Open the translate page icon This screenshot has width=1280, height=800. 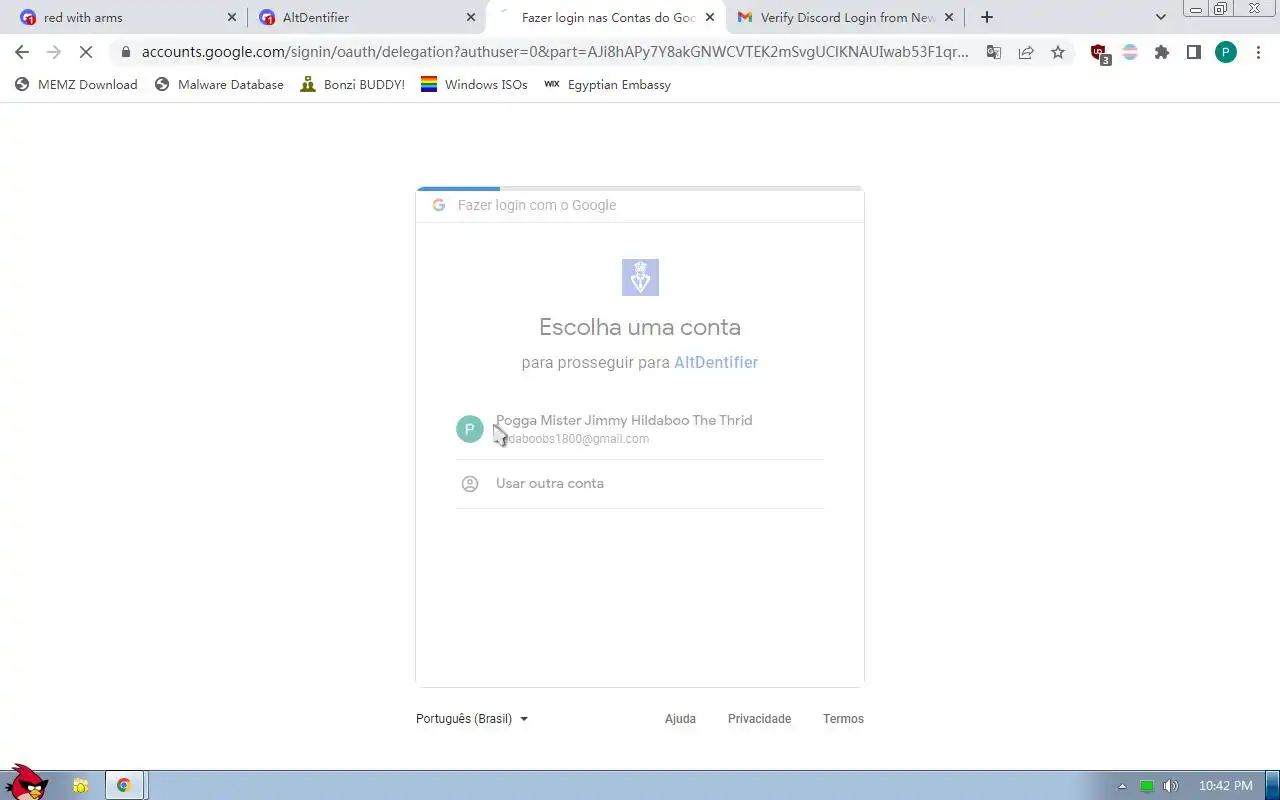(994, 52)
